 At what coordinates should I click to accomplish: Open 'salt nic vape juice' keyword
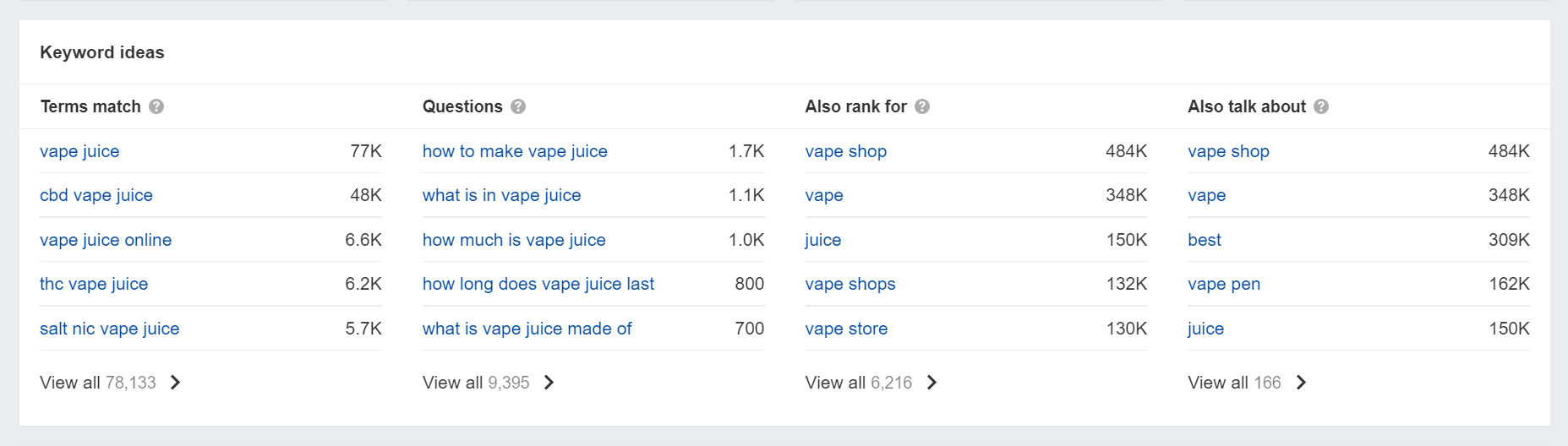[x=110, y=329]
